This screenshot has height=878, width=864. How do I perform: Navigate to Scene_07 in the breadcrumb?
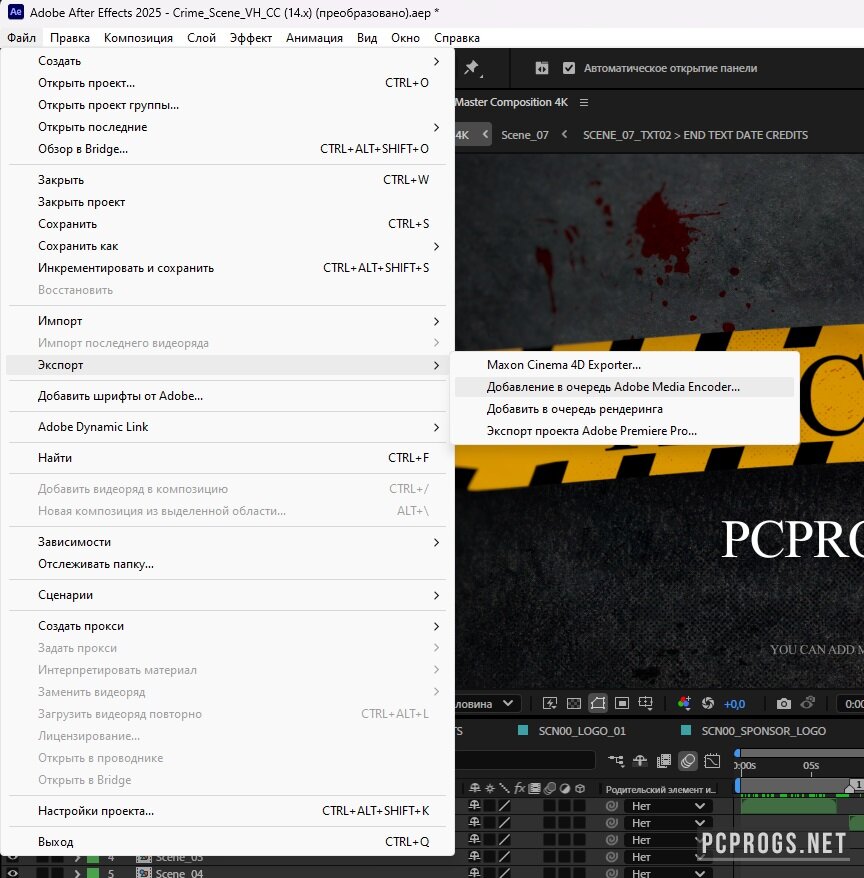click(x=524, y=135)
